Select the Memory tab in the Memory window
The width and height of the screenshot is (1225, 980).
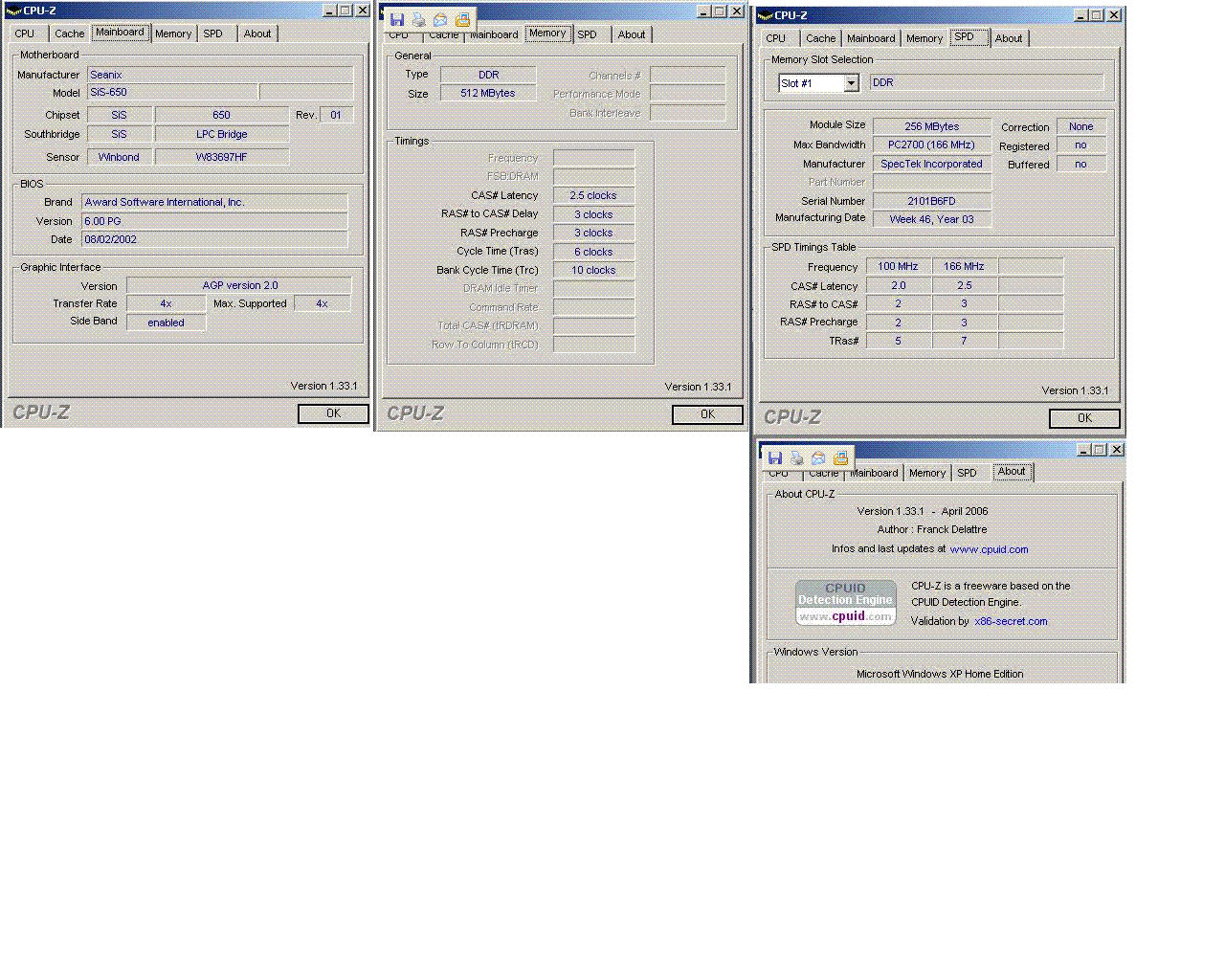pos(547,33)
